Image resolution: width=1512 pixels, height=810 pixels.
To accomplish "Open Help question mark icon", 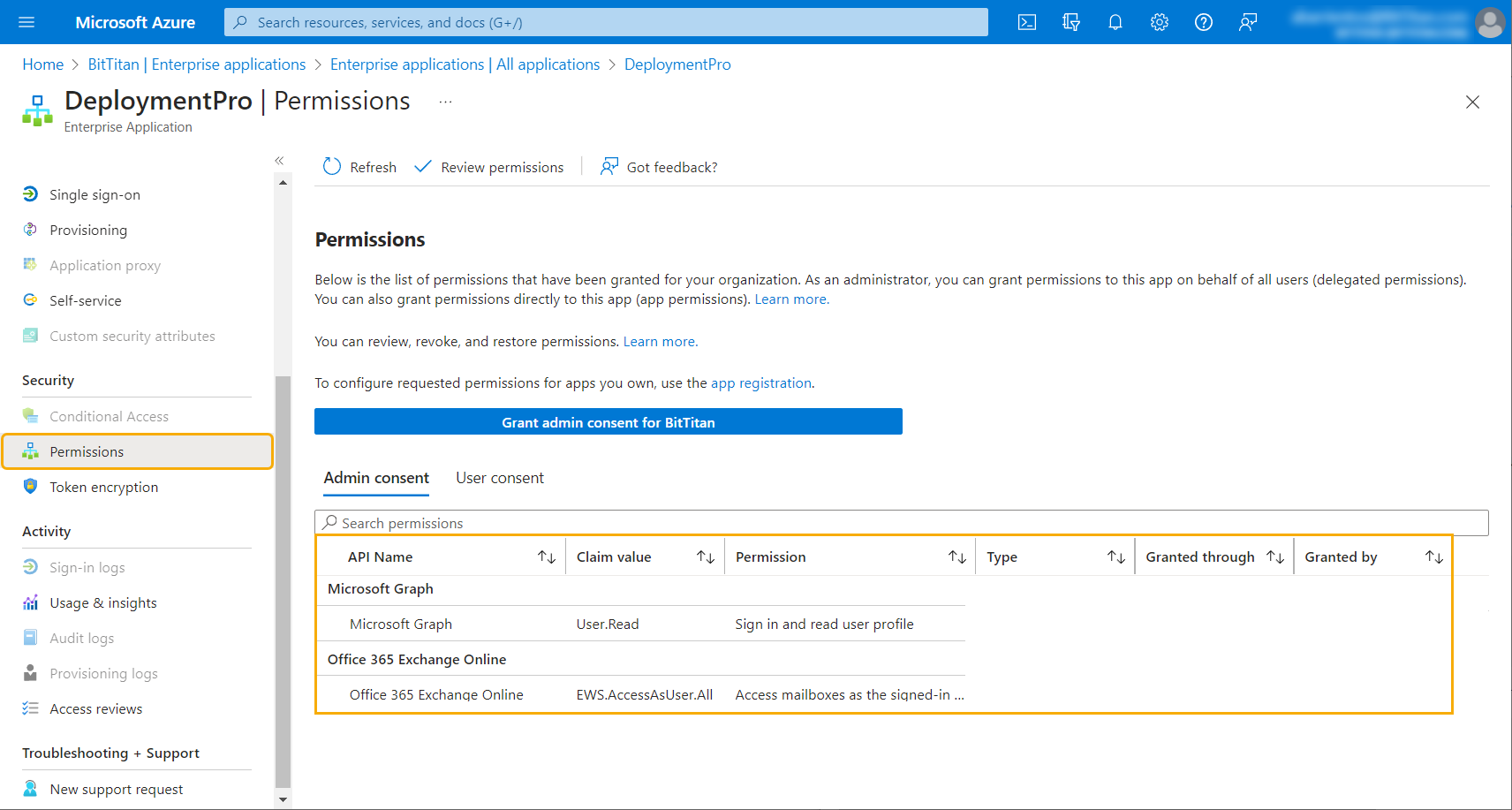I will [x=1204, y=22].
